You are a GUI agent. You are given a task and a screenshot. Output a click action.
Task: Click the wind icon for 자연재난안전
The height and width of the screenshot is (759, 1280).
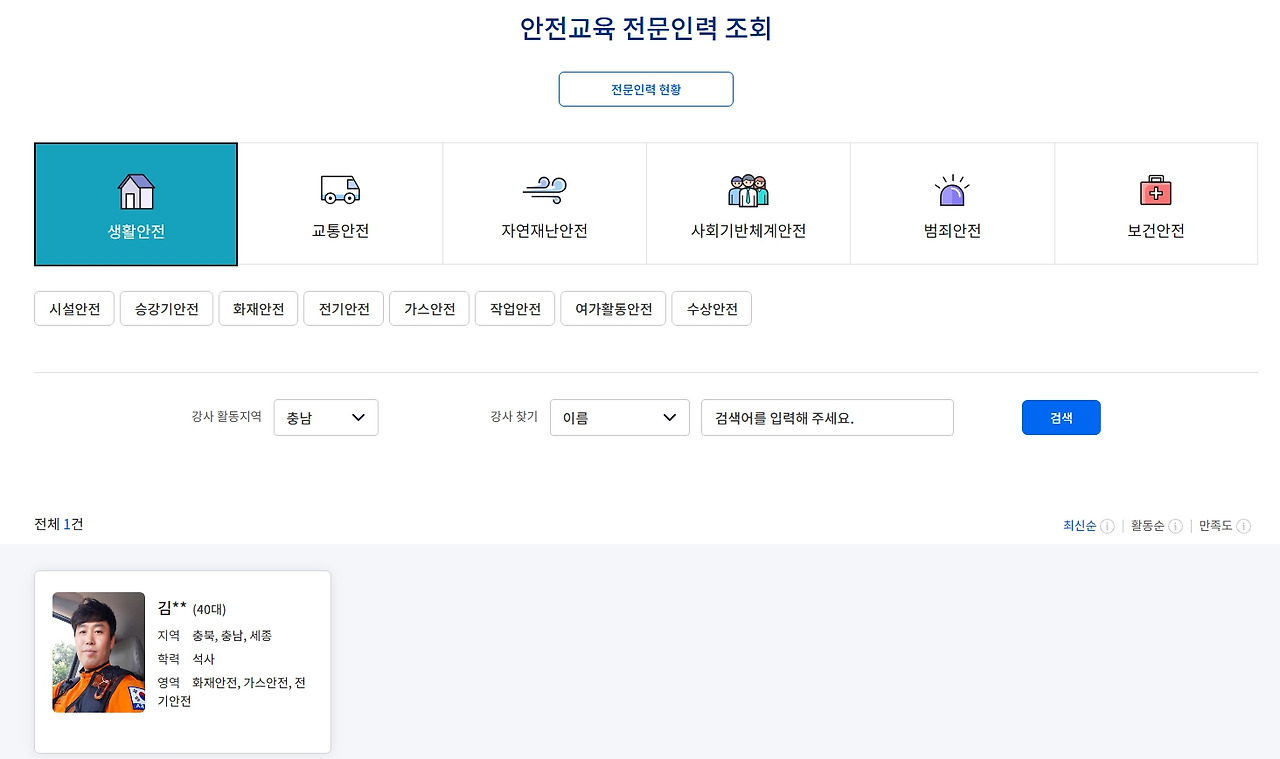coord(544,190)
